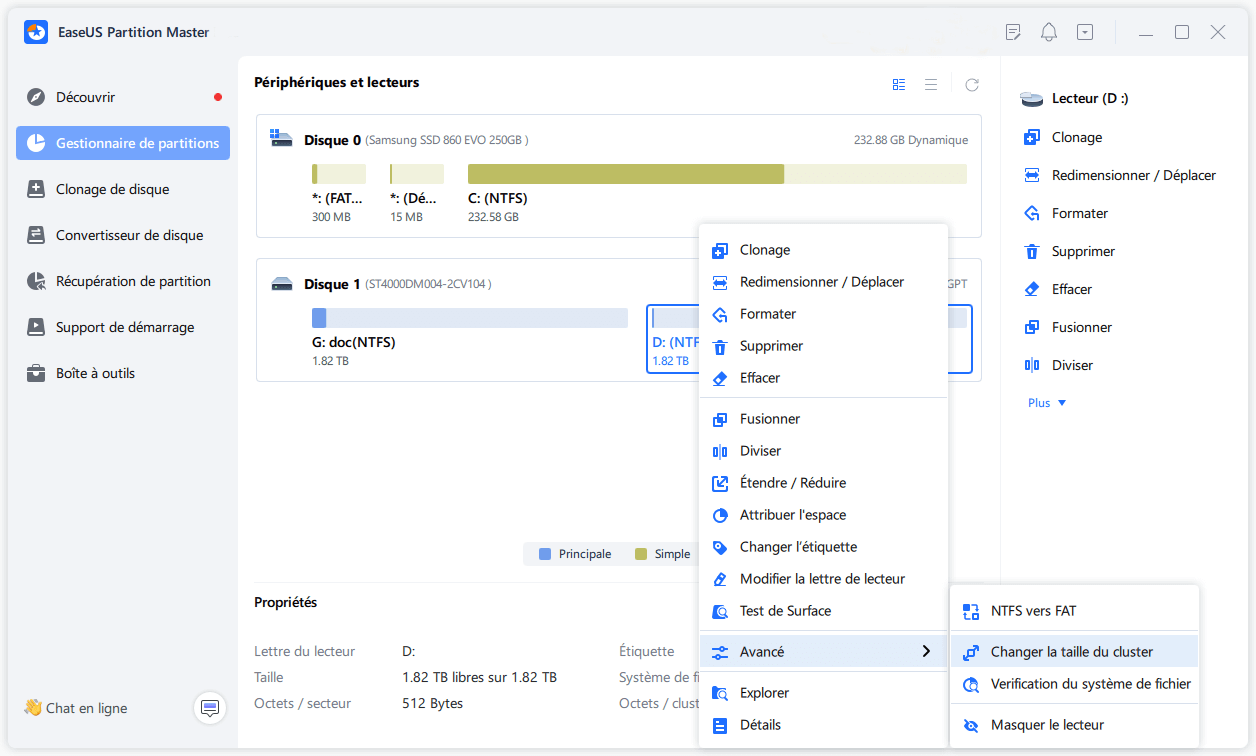Image resolution: width=1256 pixels, height=756 pixels.
Task: Expand the Avancé submenu arrow
Action: click(926, 652)
